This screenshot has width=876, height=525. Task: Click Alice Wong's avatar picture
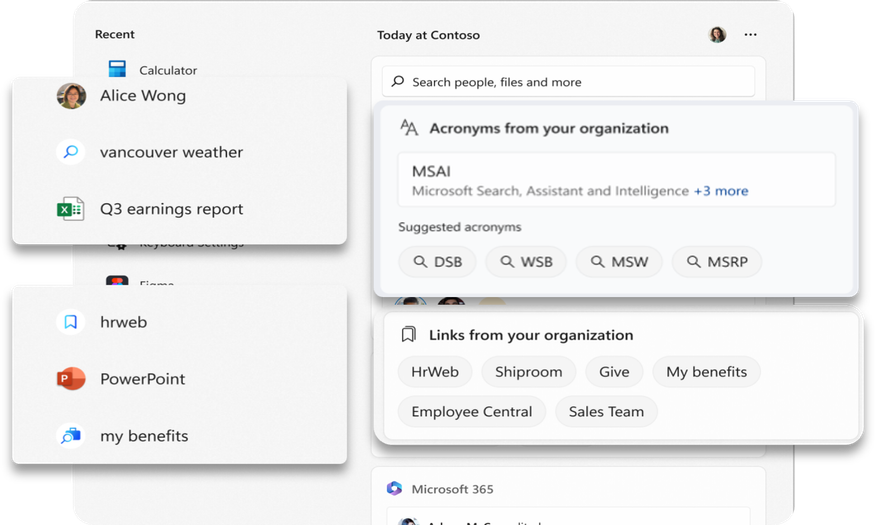[x=70, y=96]
